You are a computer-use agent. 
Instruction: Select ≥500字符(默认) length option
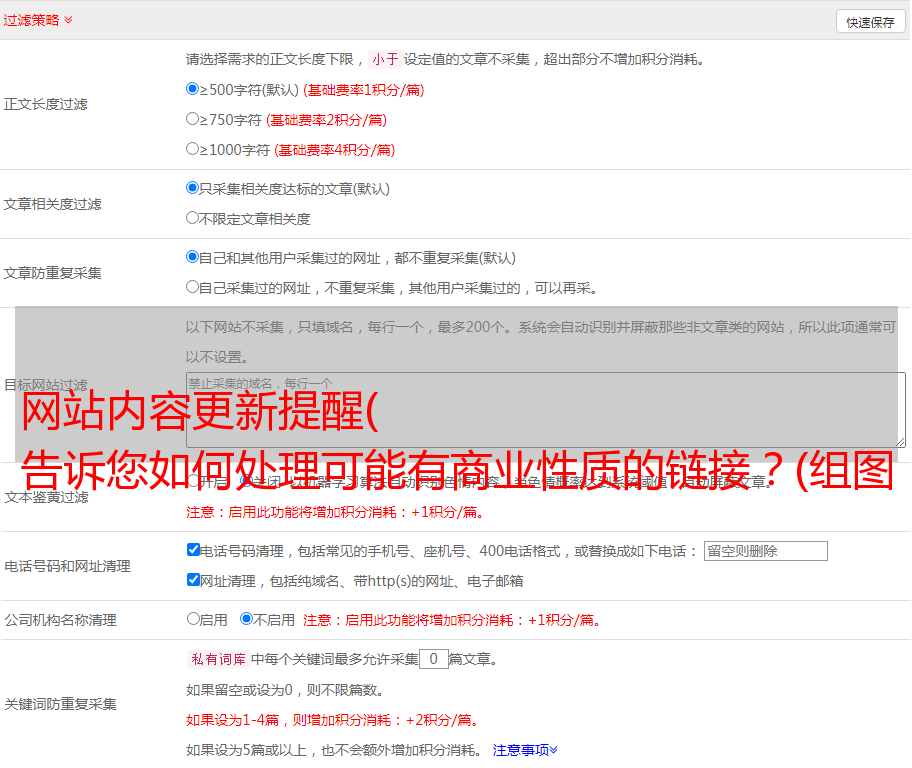(x=192, y=89)
